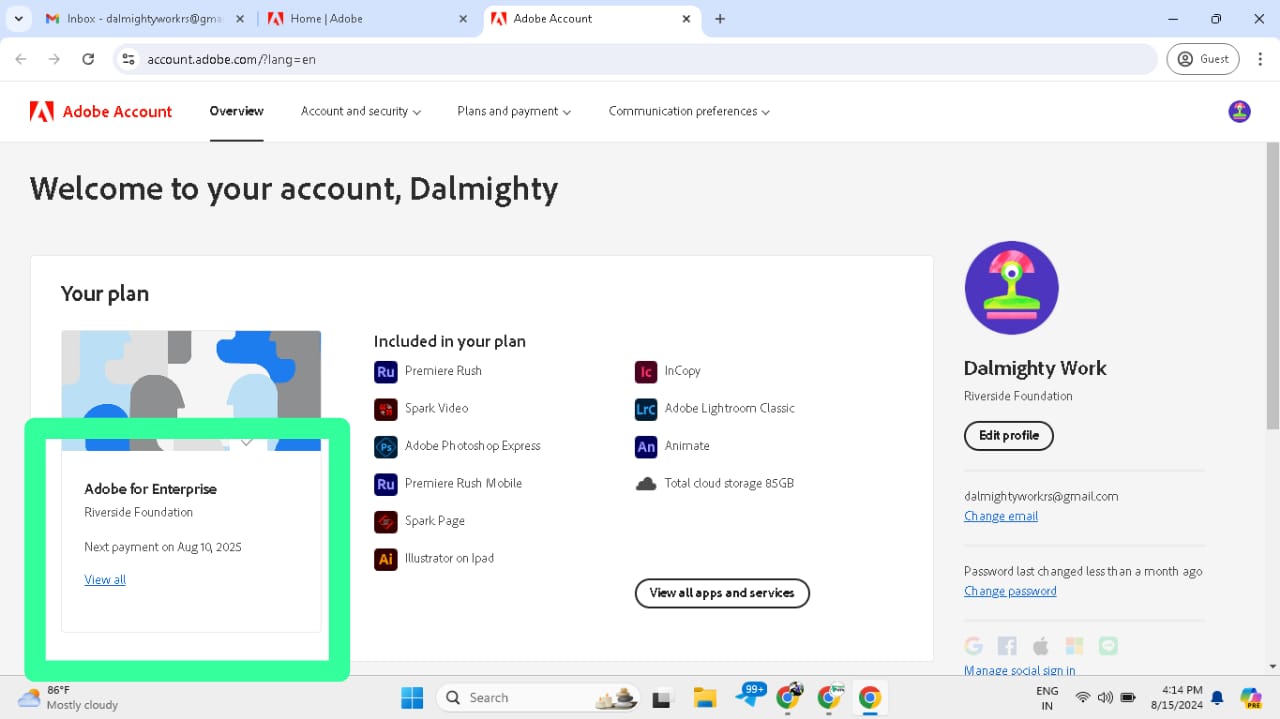
Task: Click the 'Total cloud storage 85GB' text
Action: pos(729,484)
